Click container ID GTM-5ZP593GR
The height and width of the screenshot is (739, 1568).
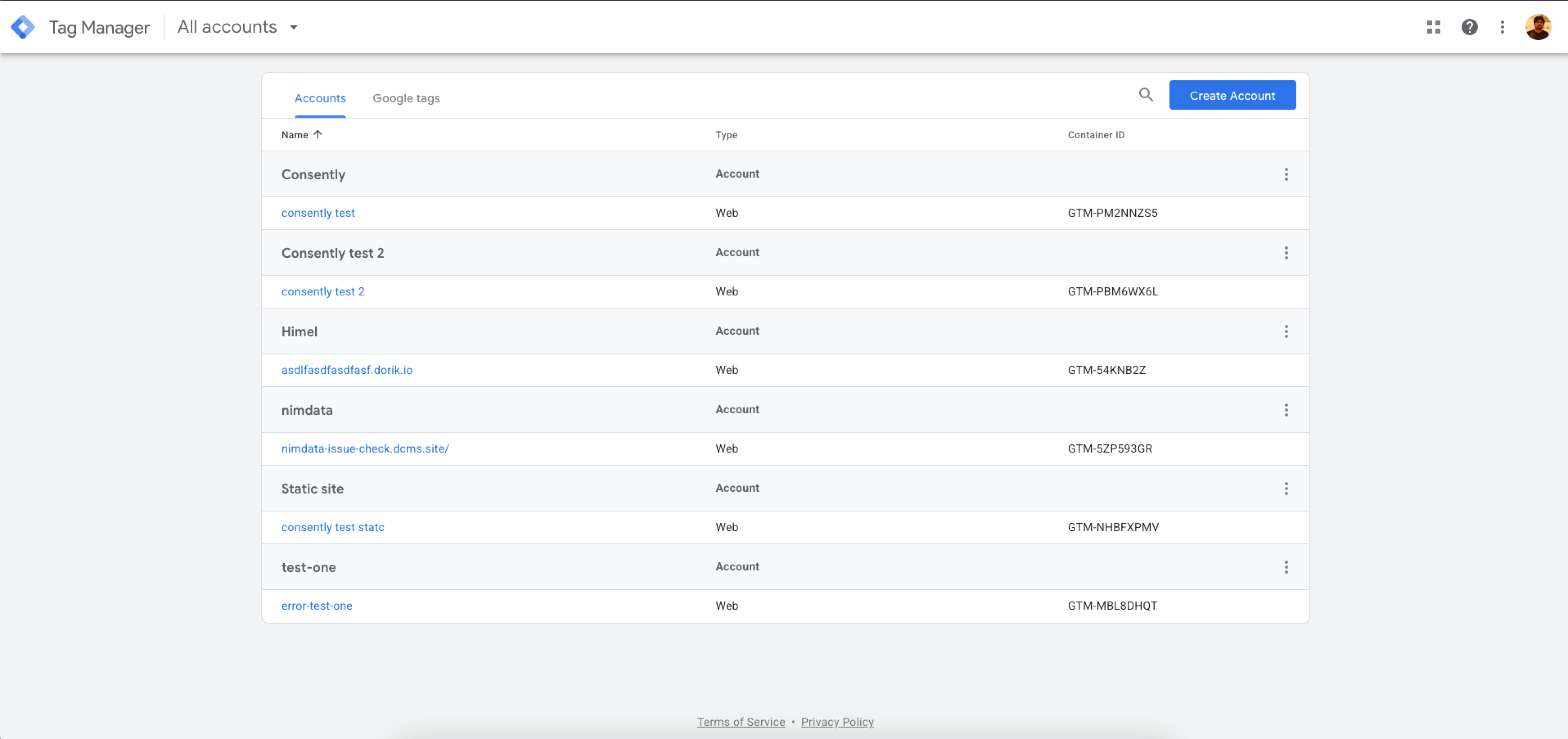[x=1110, y=448]
